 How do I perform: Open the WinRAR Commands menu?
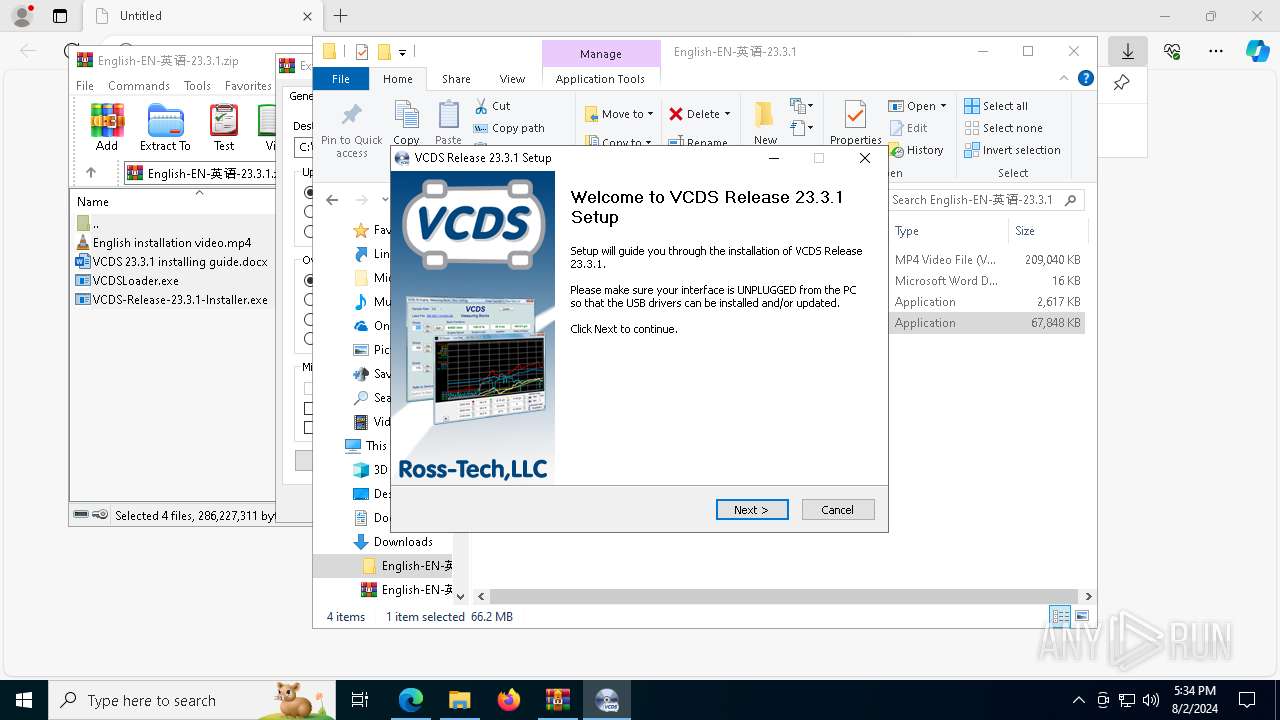coord(139,86)
